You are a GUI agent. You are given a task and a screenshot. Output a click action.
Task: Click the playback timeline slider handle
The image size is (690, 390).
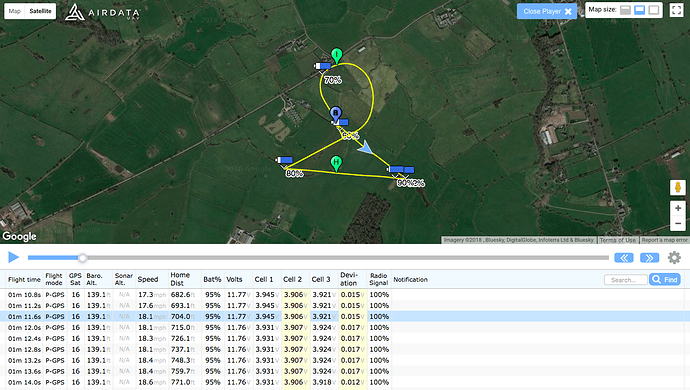click(82, 258)
